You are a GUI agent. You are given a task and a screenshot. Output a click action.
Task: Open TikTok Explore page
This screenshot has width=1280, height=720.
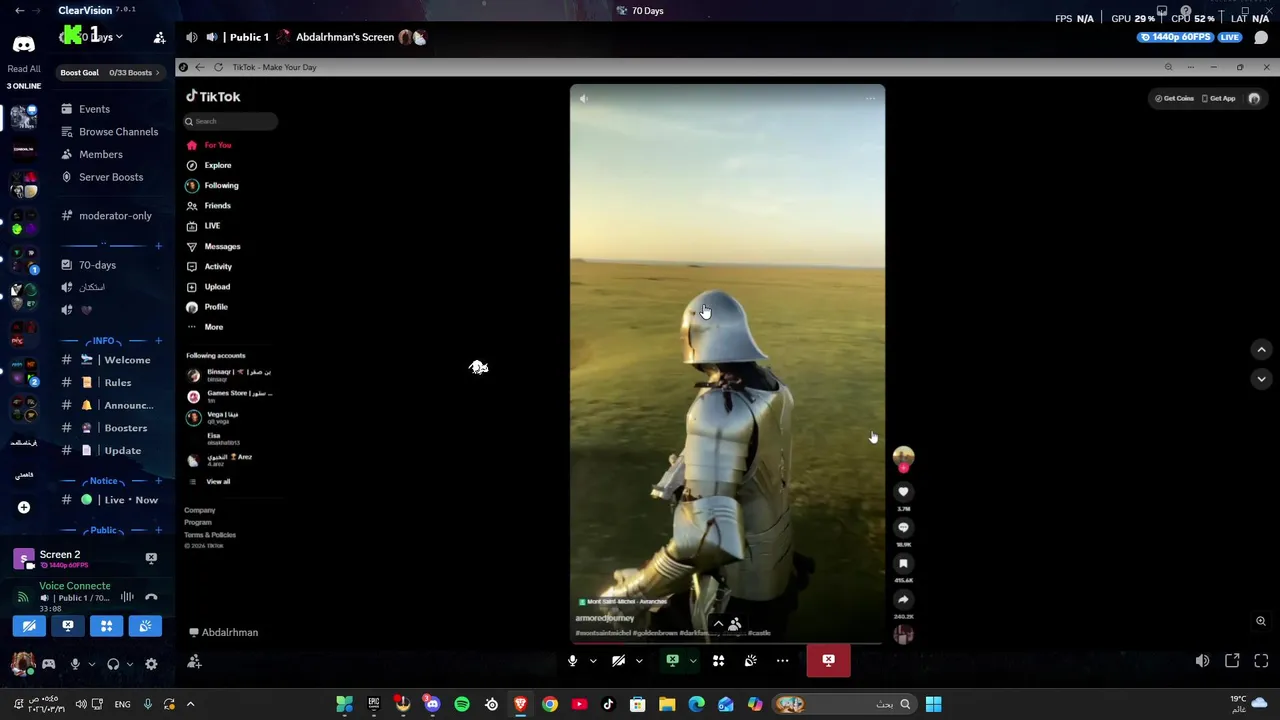pos(208,165)
